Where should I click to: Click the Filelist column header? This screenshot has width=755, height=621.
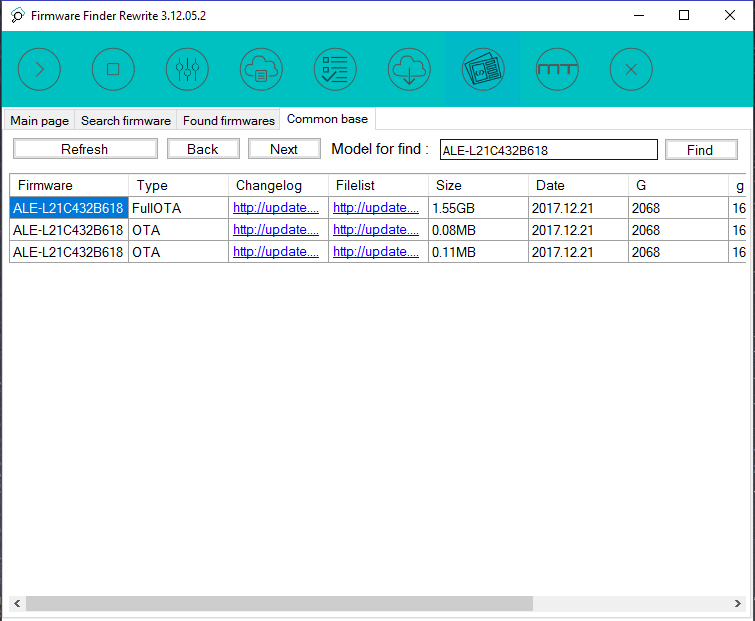[378, 185]
